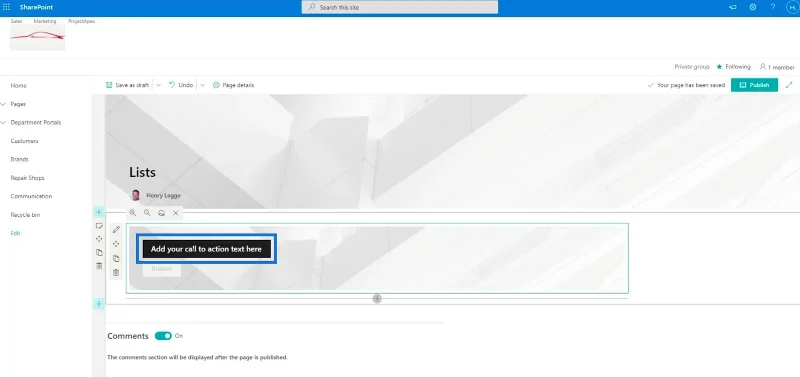Add a new section above the web part
The height and width of the screenshot is (377, 800).
pyautogui.click(x=99, y=212)
